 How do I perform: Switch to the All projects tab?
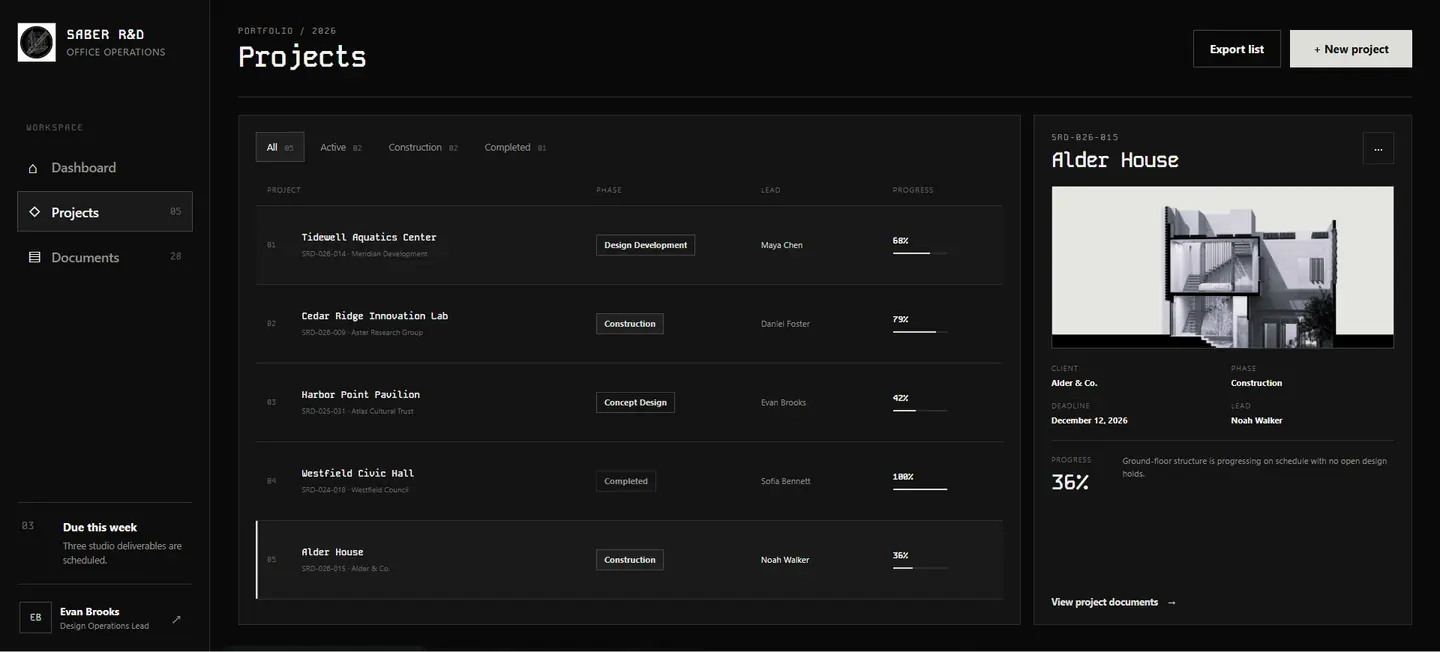tap(280, 147)
